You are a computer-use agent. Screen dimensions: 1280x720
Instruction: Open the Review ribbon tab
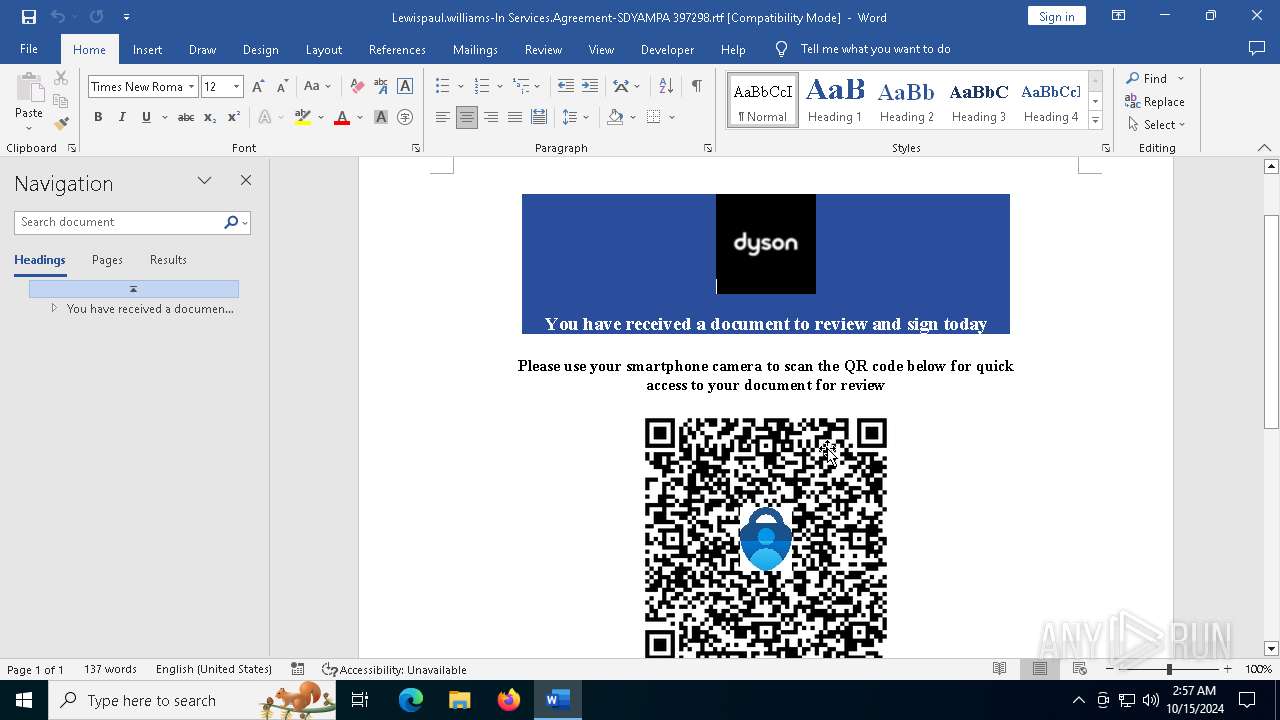coord(543,49)
